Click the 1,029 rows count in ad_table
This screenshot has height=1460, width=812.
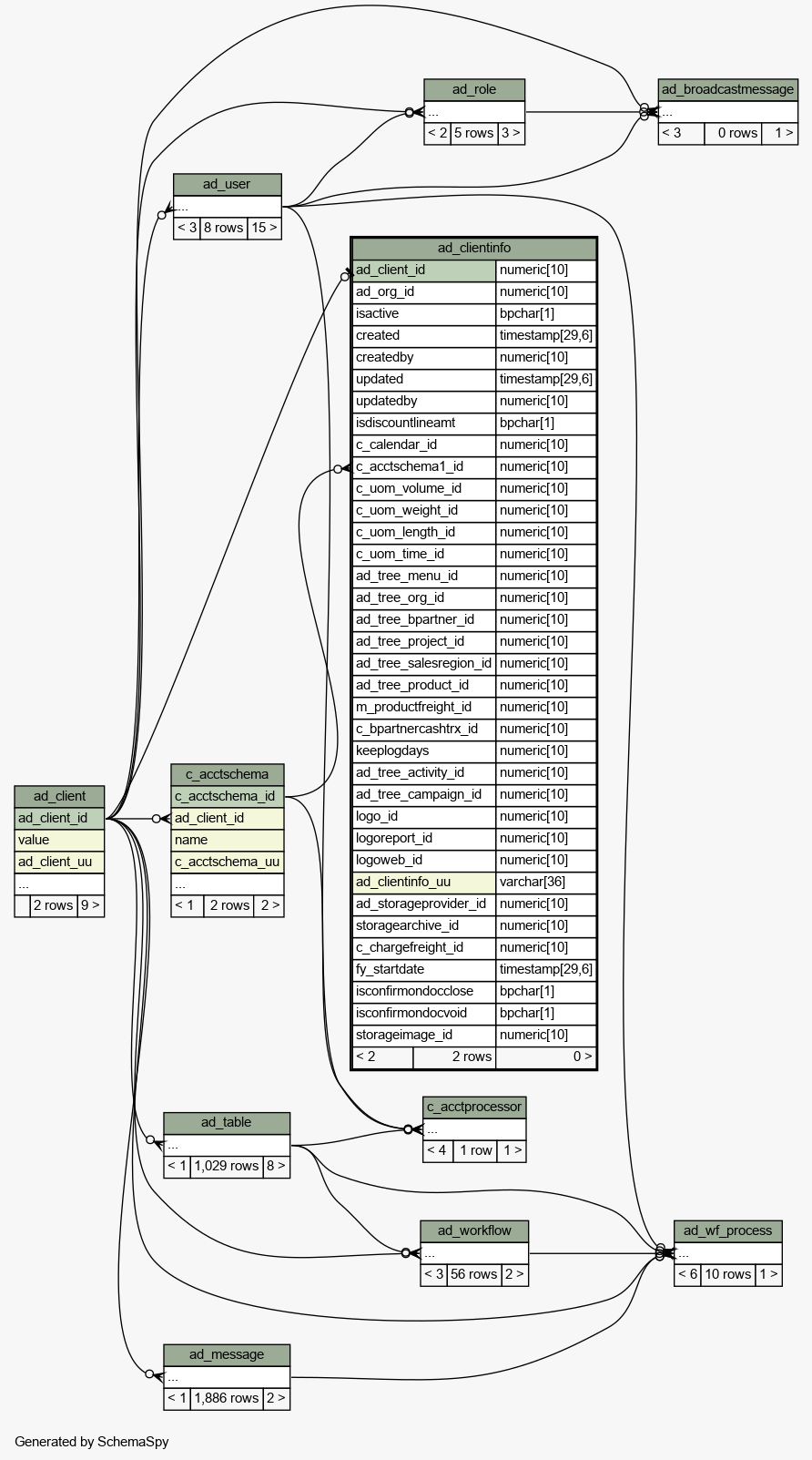coord(227,1165)
